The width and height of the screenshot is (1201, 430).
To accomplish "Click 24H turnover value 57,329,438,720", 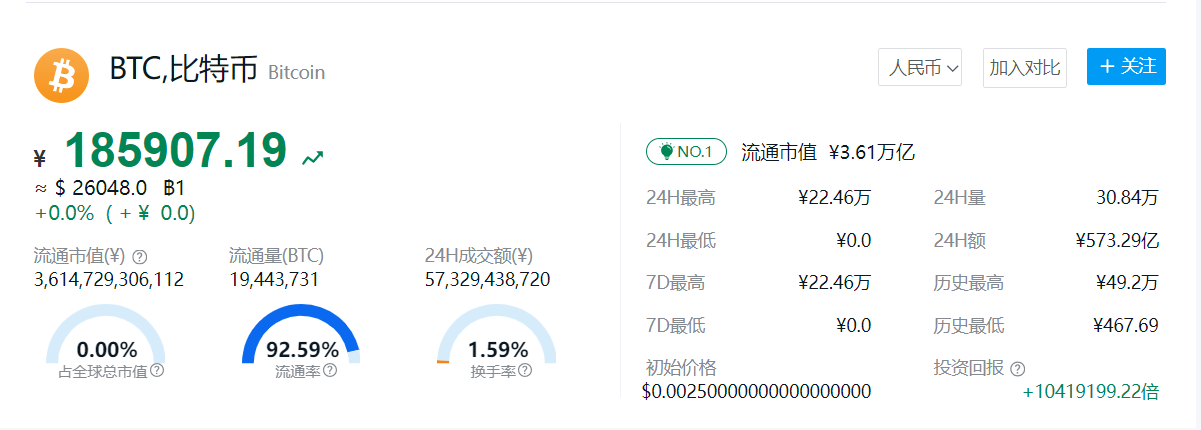I will point(487,280).
